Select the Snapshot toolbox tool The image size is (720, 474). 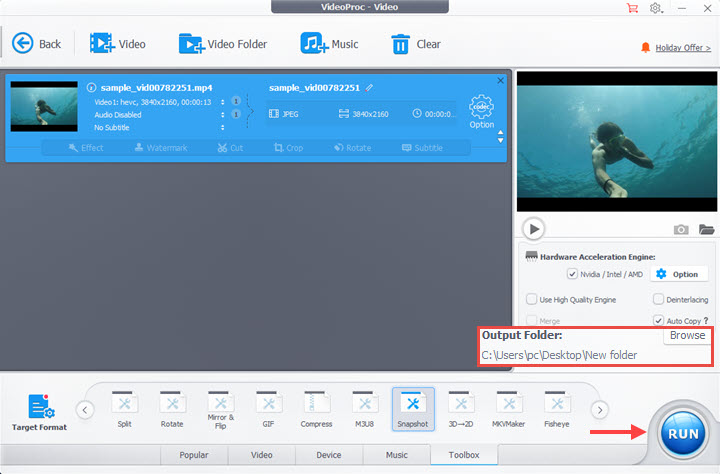412,409
